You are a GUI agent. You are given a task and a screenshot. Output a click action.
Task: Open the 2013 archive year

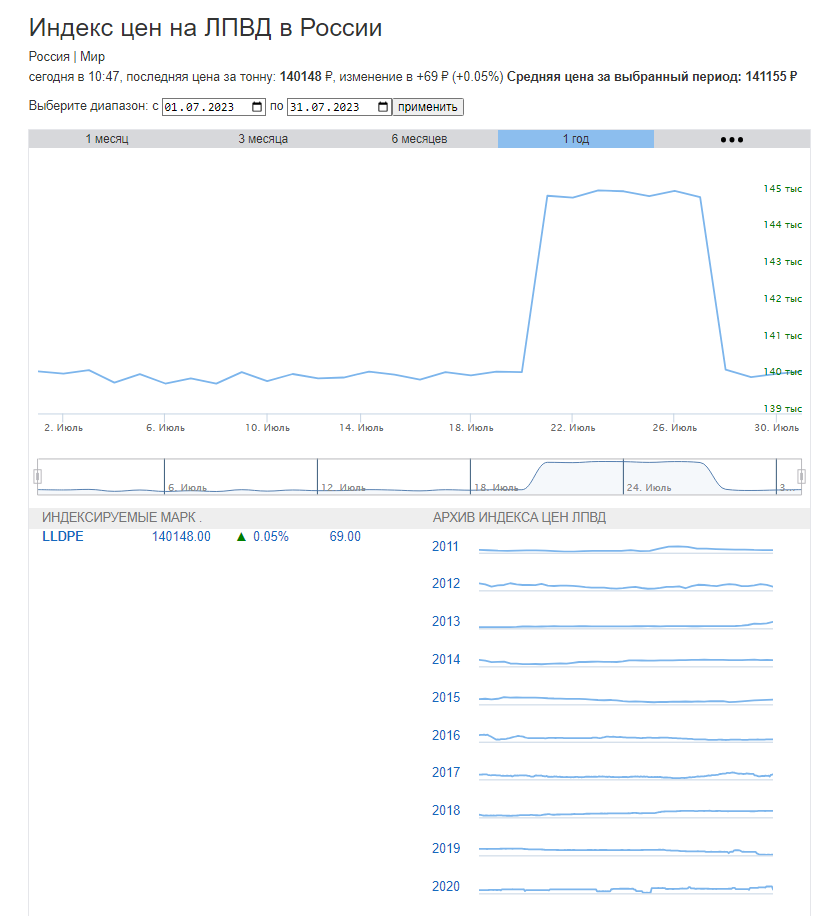point(446,621)
